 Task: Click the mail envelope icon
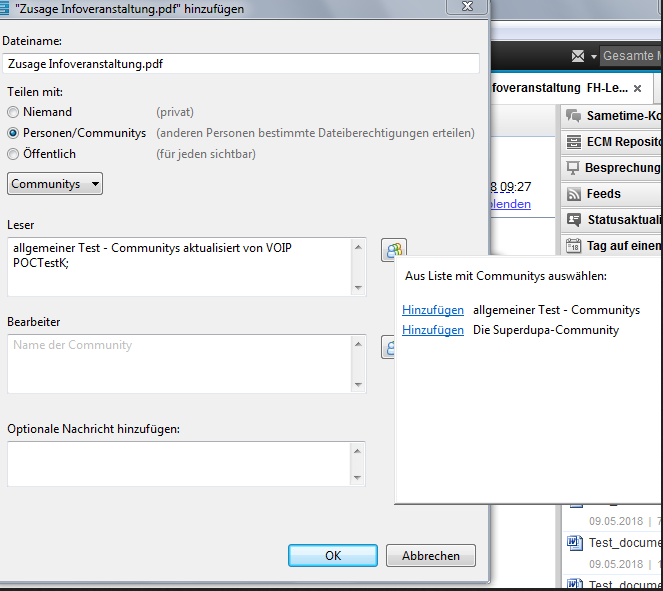click(578, 56)
